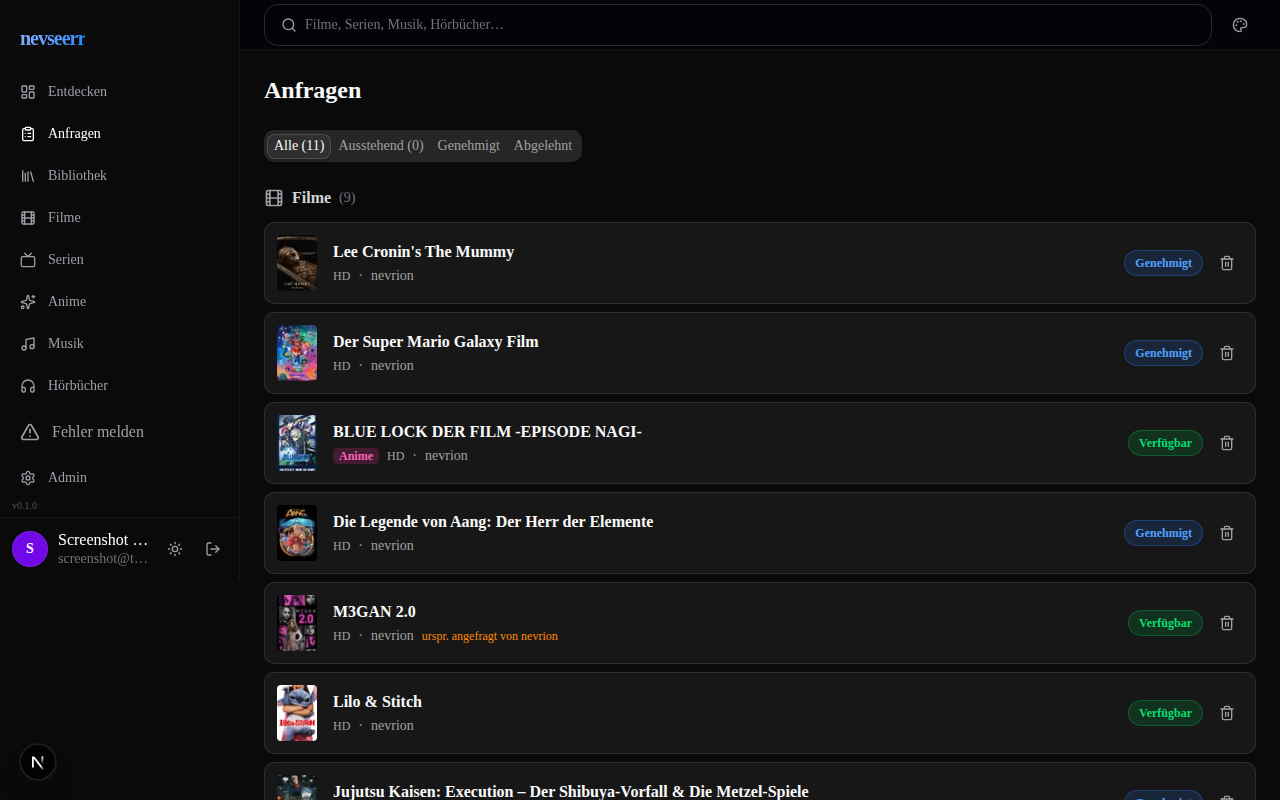Click Fehler melden button
Screen dimensions: 1280x800
[x=119, y=432]
